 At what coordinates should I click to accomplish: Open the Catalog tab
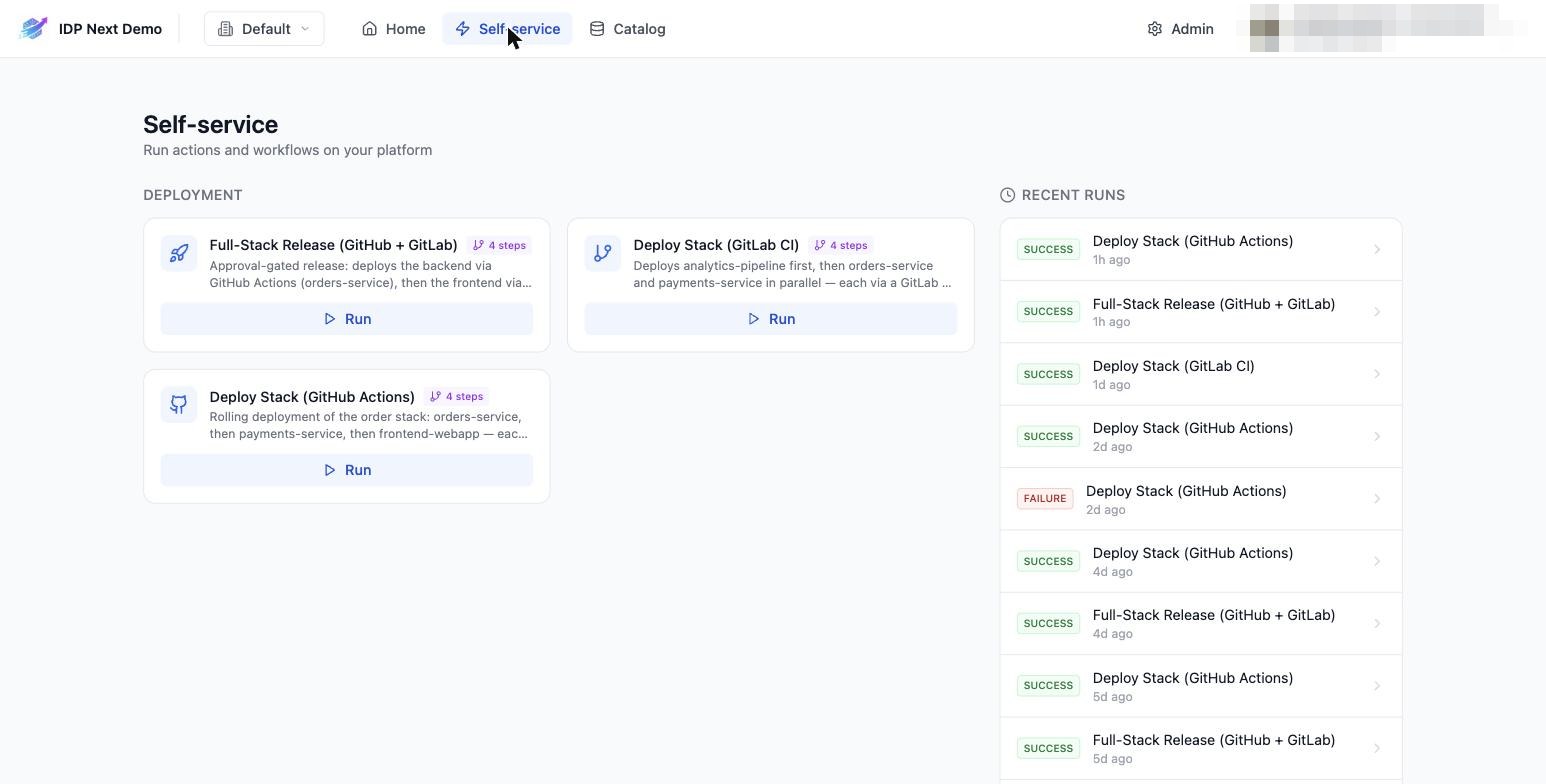click(627, 29)
